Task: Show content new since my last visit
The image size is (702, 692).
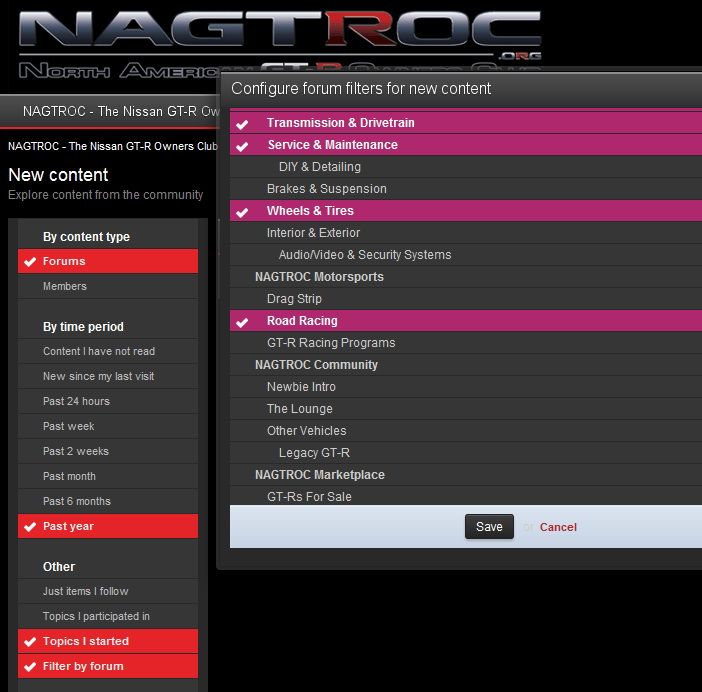Action: [108, 376]
